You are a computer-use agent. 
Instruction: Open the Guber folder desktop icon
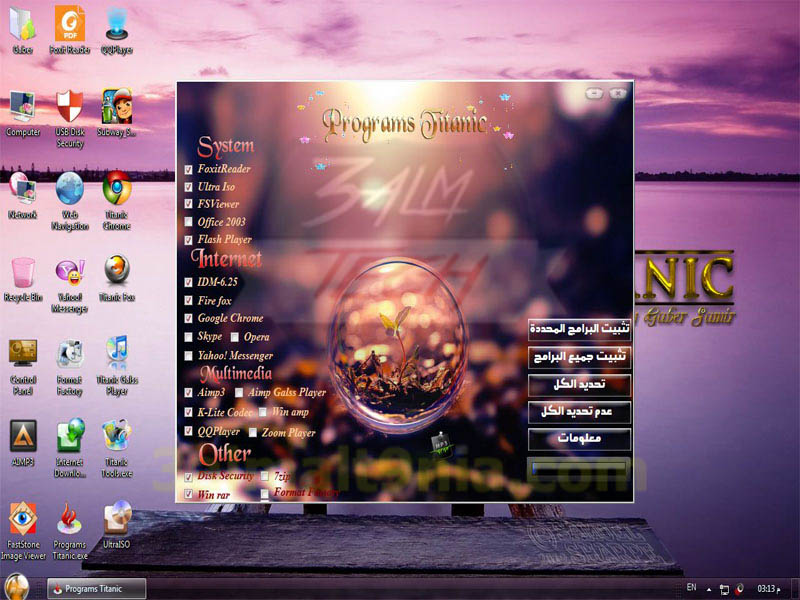22,30
